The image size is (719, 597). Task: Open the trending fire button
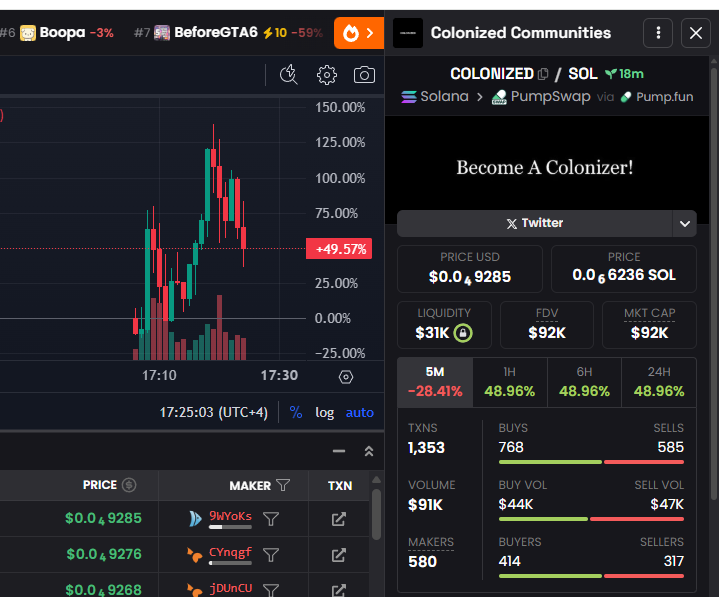click(359, 33)
